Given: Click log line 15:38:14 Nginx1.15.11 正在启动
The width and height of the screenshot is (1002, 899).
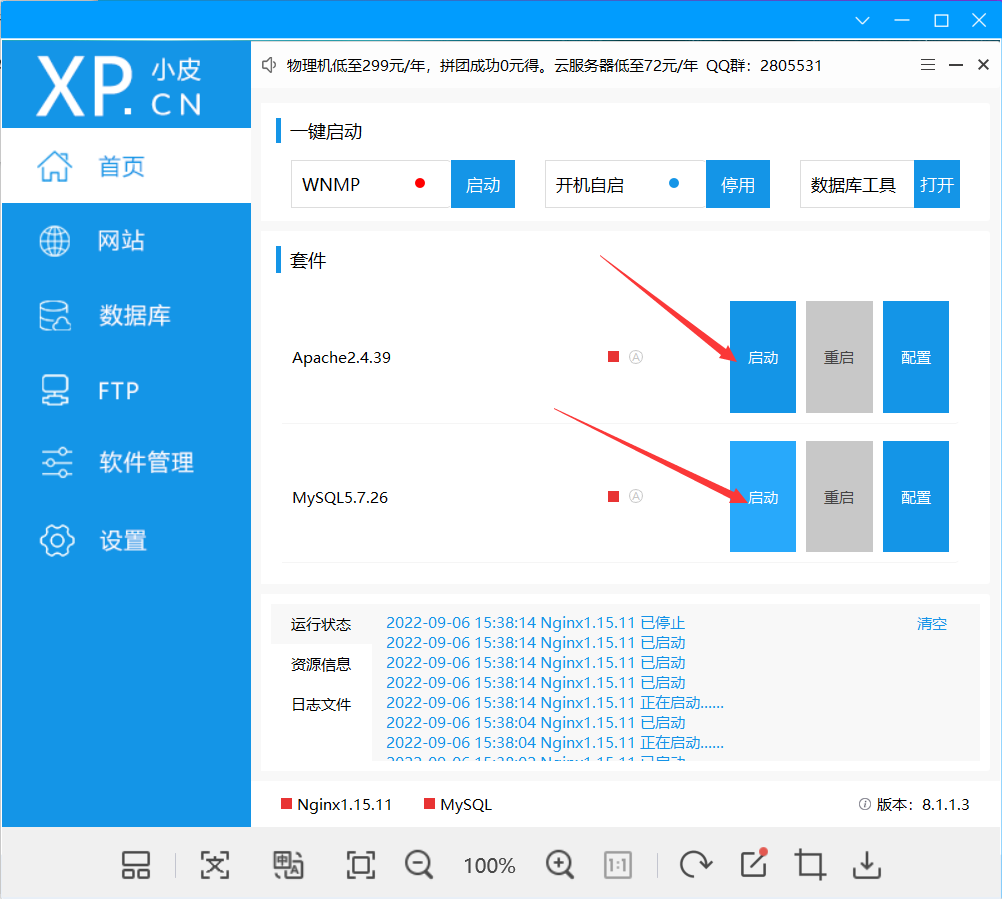Looking at the screenshot, I should (x=555, y=703).
